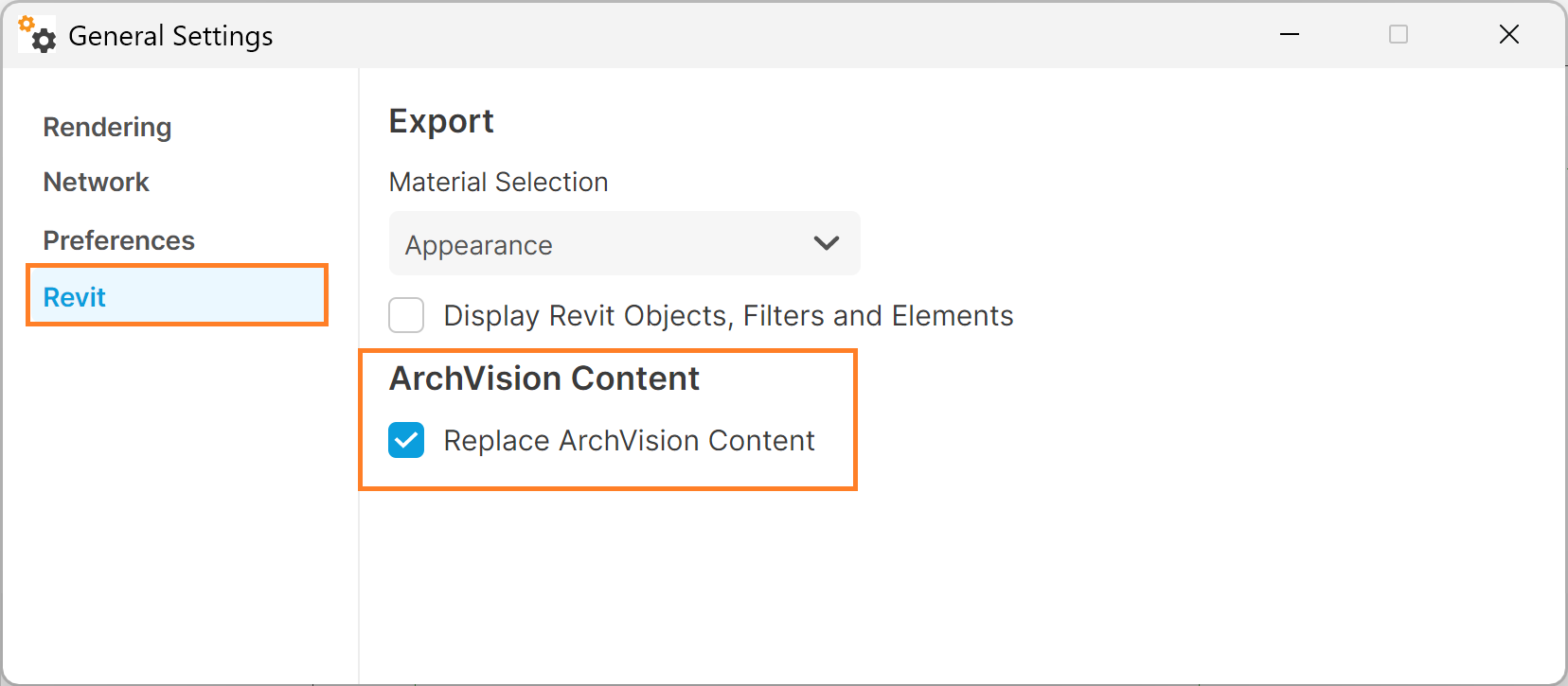Click the blue checkmark icon
This screenshot has width=1568, height=686.
[406, 440]
